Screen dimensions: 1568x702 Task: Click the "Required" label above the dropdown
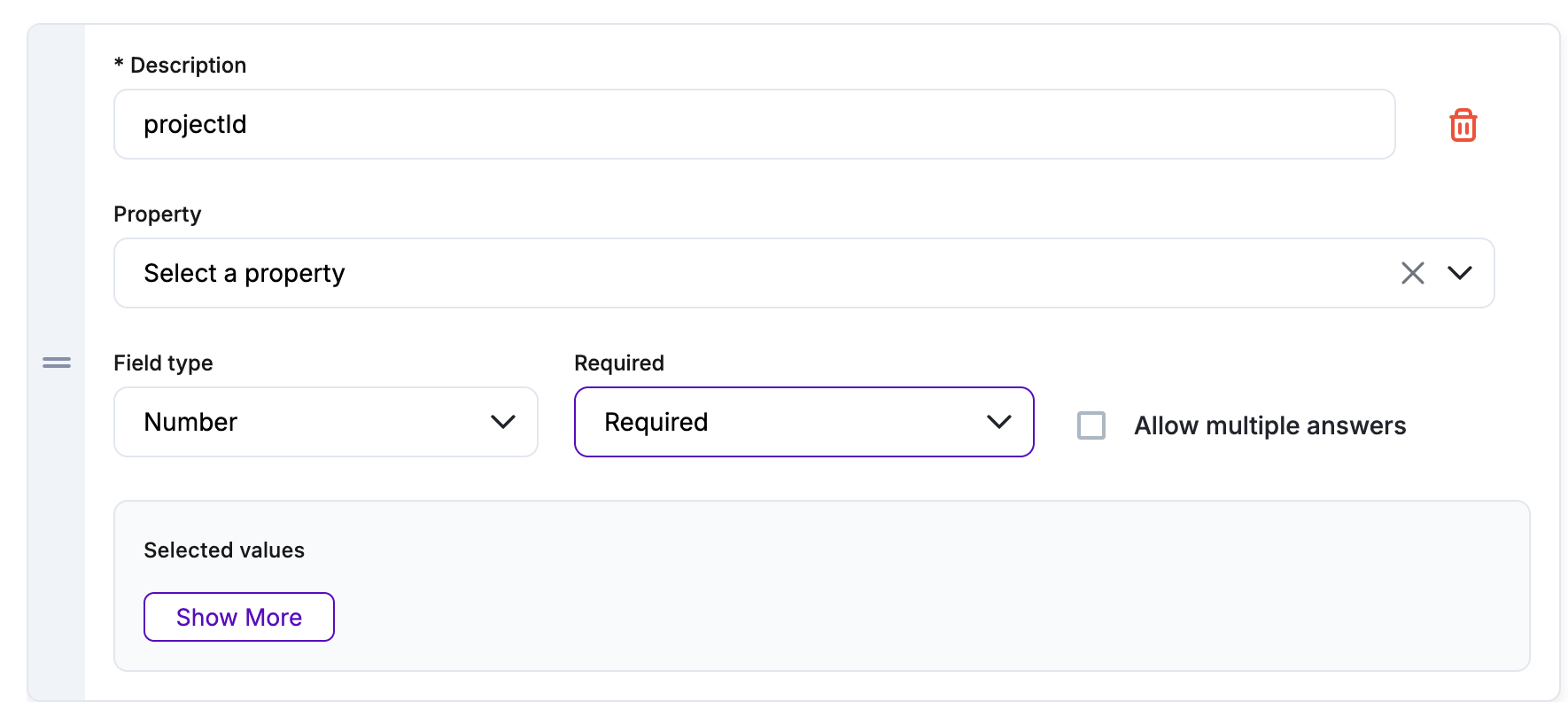[x=619, y=363]
